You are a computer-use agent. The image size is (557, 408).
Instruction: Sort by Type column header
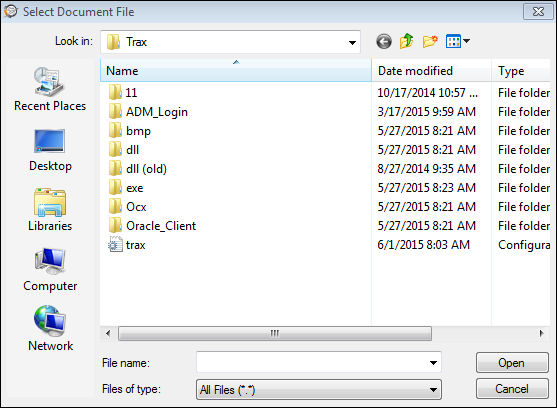[x=521, y=71]
